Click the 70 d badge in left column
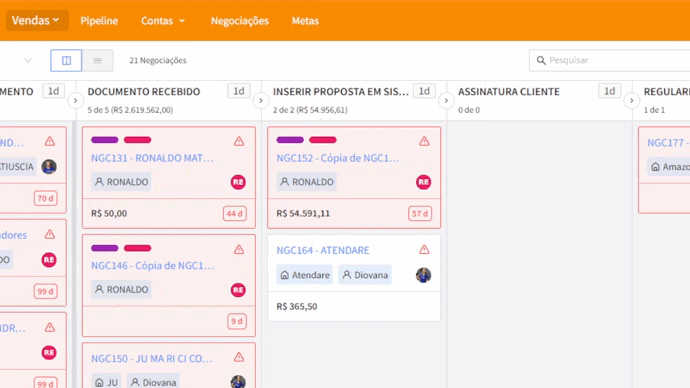The height and width of the screenshot is (388, 690). pyautogui.click(x=45, y=198)
